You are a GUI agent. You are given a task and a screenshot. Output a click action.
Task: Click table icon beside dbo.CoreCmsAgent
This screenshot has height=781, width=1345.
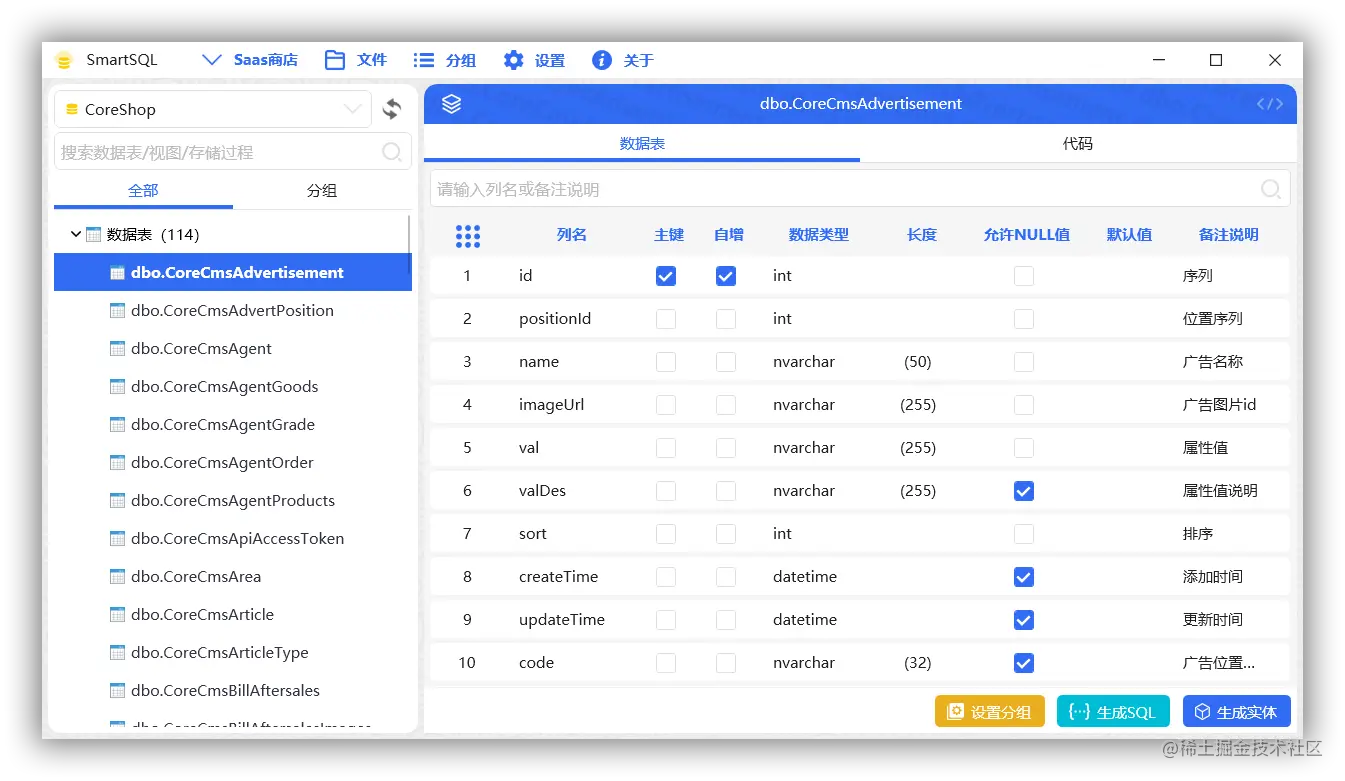117,349
